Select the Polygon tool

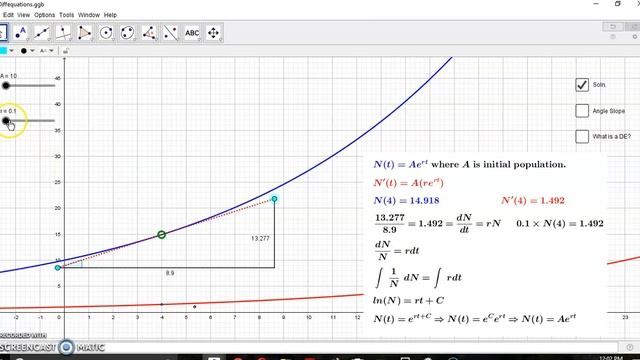pos(84,33)
